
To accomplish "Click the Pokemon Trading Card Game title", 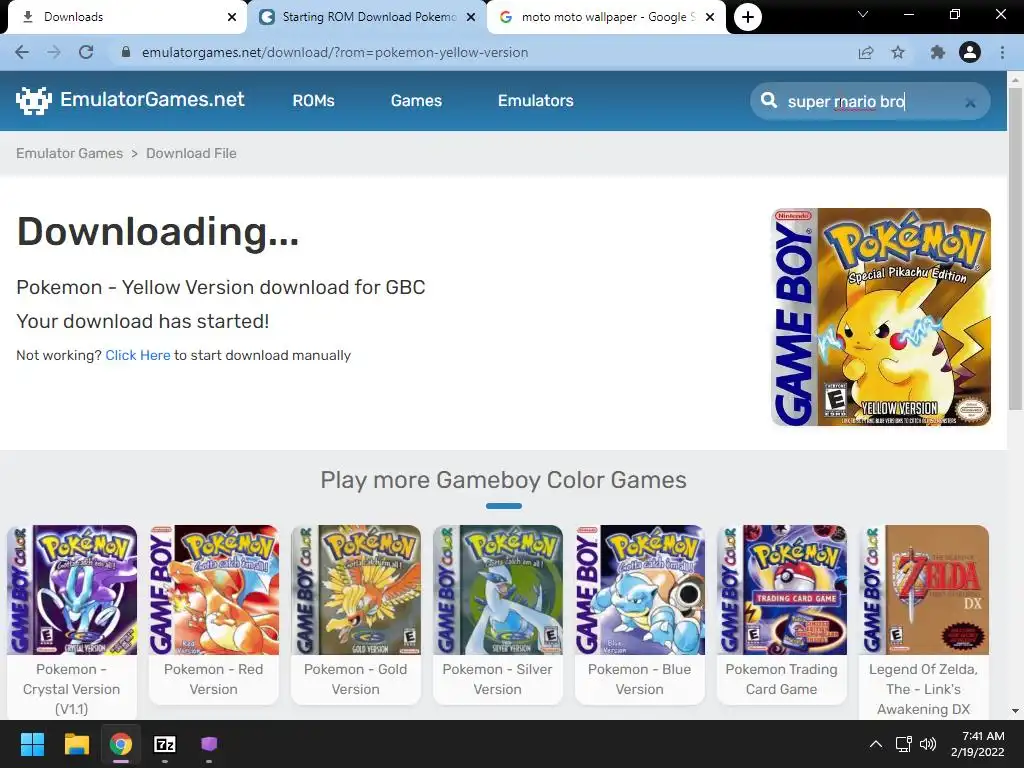I will pos(782,679).
